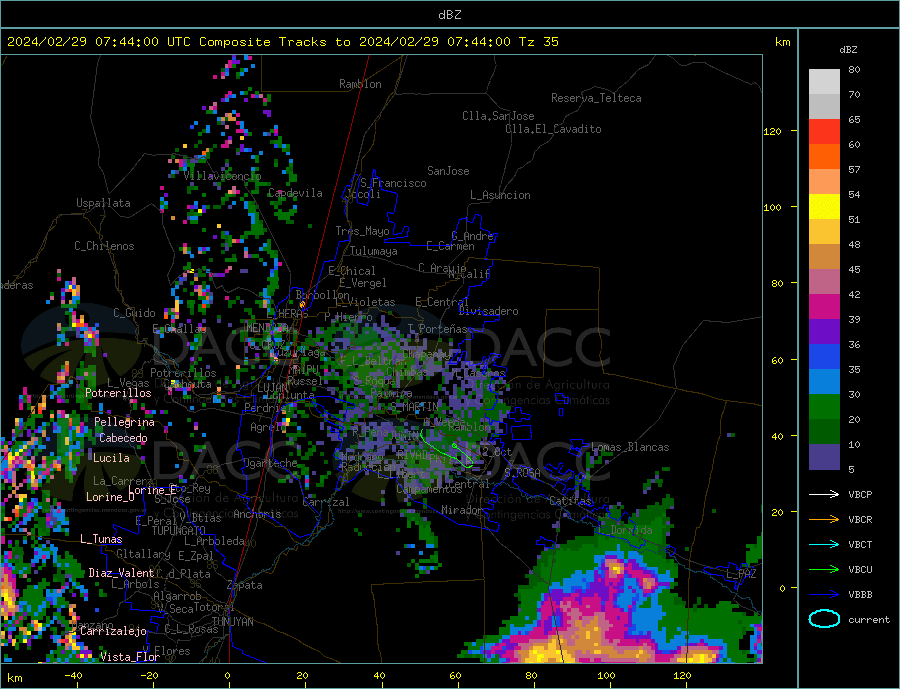900x689 pixels.
Task: Click the 42 value on dBZ scale
Action: pos(854,295)
